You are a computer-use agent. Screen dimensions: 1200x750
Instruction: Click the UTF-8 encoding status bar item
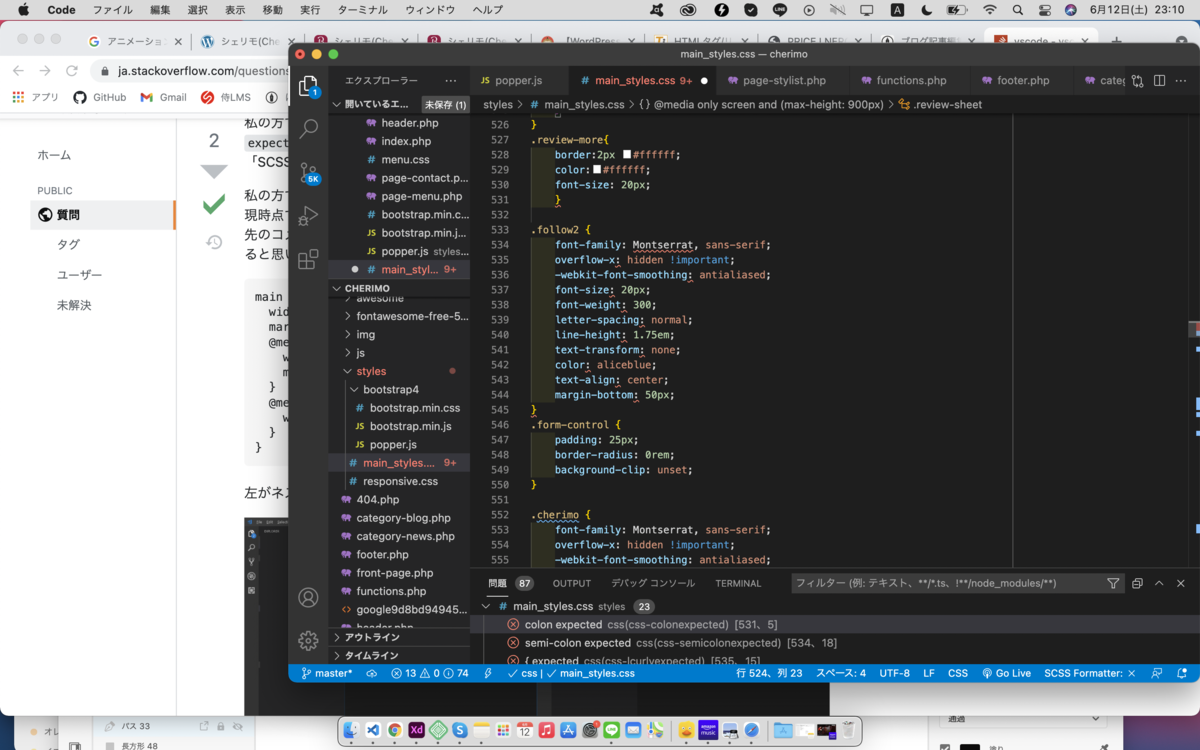point(895,673)
